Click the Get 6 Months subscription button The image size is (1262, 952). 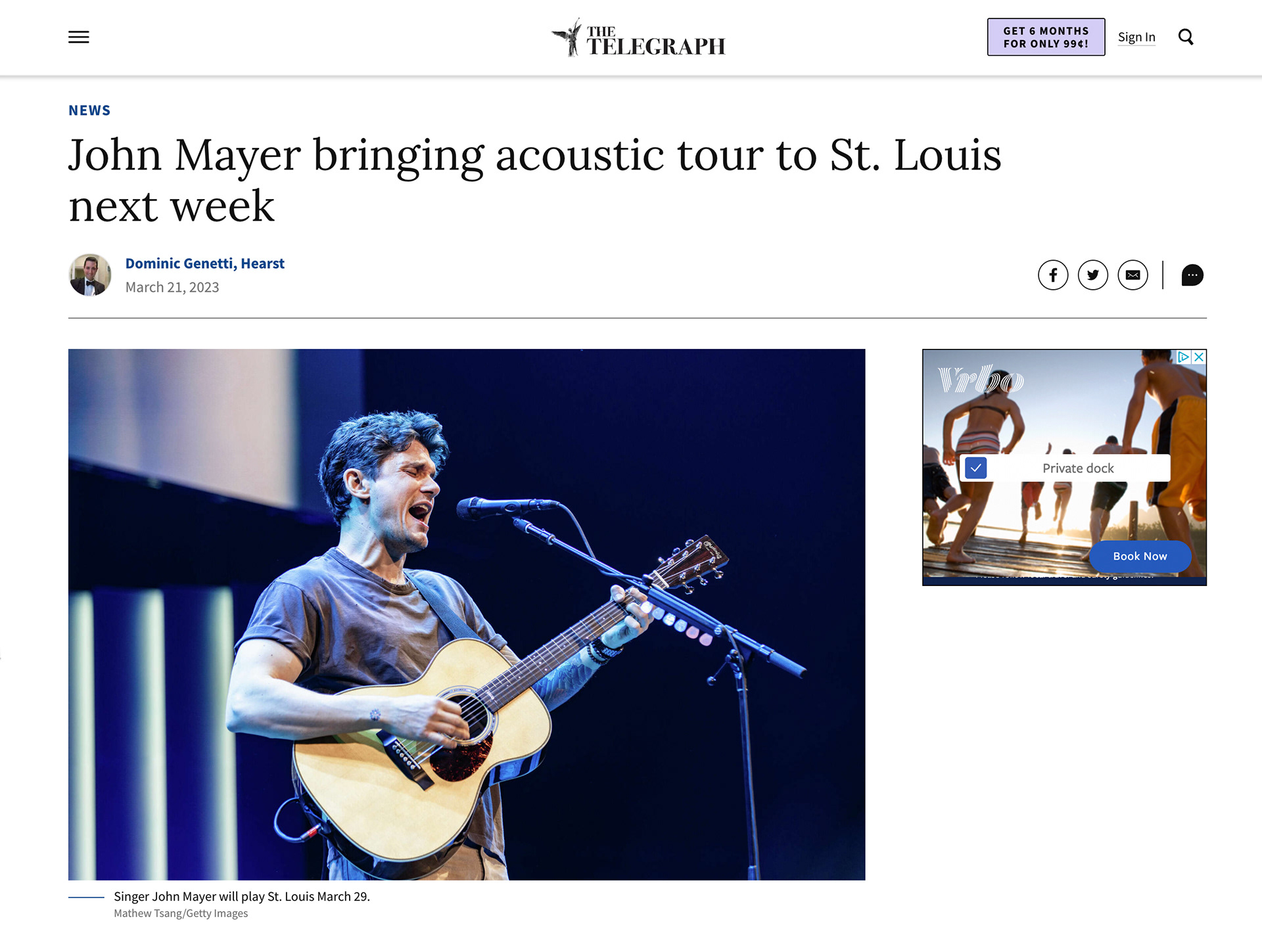pos(1046,37)
